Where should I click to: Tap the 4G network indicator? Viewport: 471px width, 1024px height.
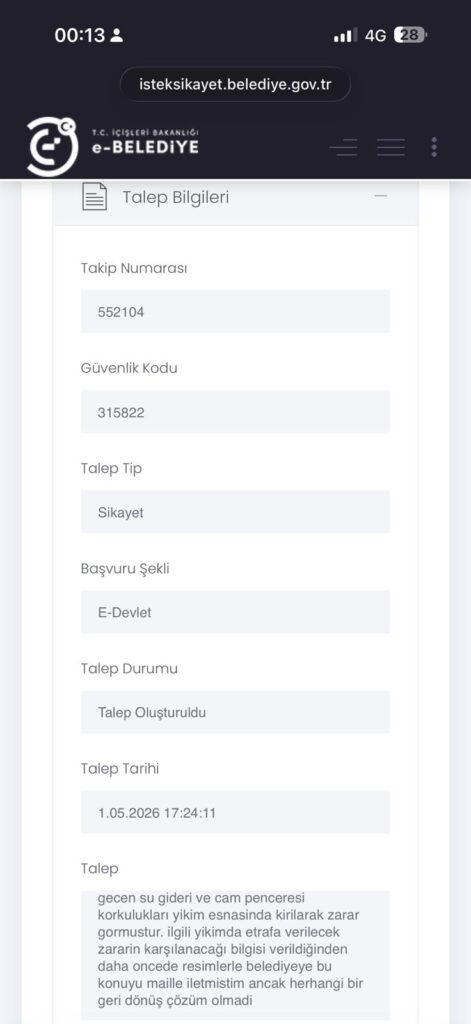point(376,35)
